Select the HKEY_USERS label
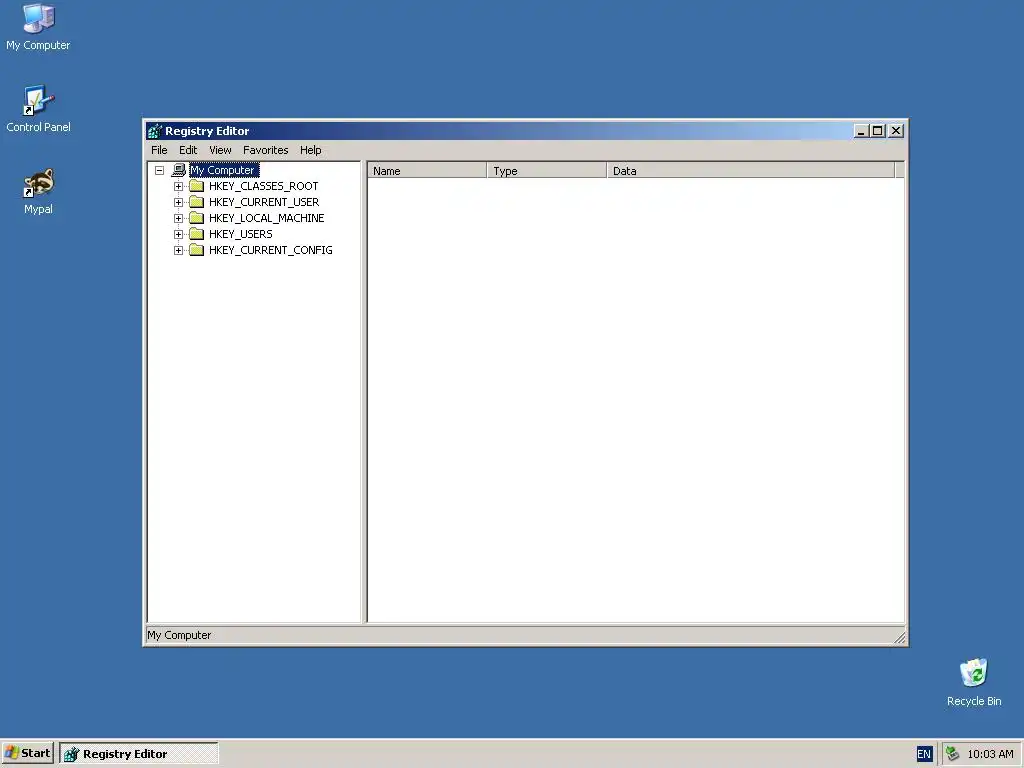Image resolution: width=1024 pixels, height=768 pixels. 241,234
